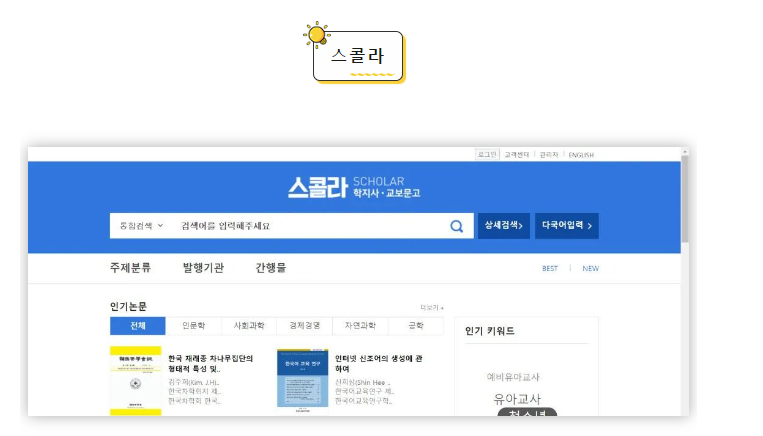Click keyword 유아교사
Viewport: 763px width, 436px height.
[517, 399]
